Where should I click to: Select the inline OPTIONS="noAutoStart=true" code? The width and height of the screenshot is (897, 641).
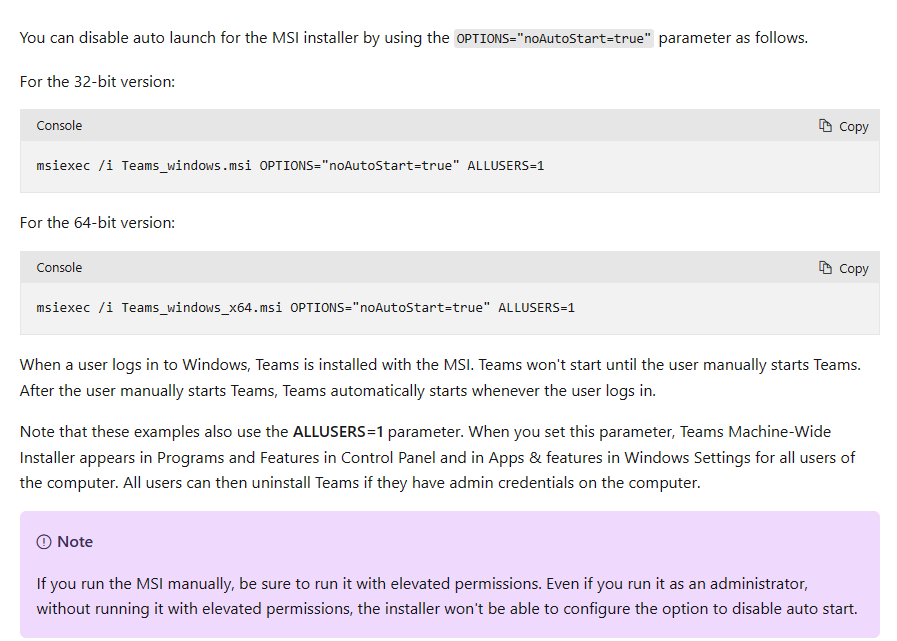(554, 38)
